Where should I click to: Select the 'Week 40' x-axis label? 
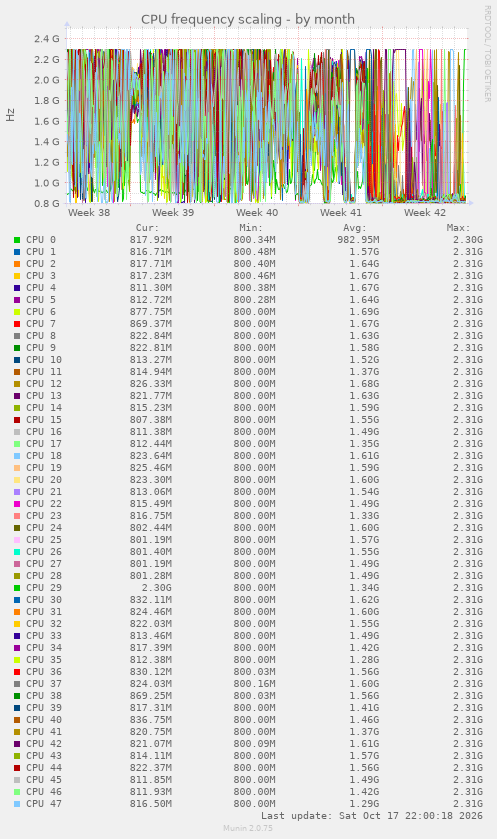click(x=257, y=212)
